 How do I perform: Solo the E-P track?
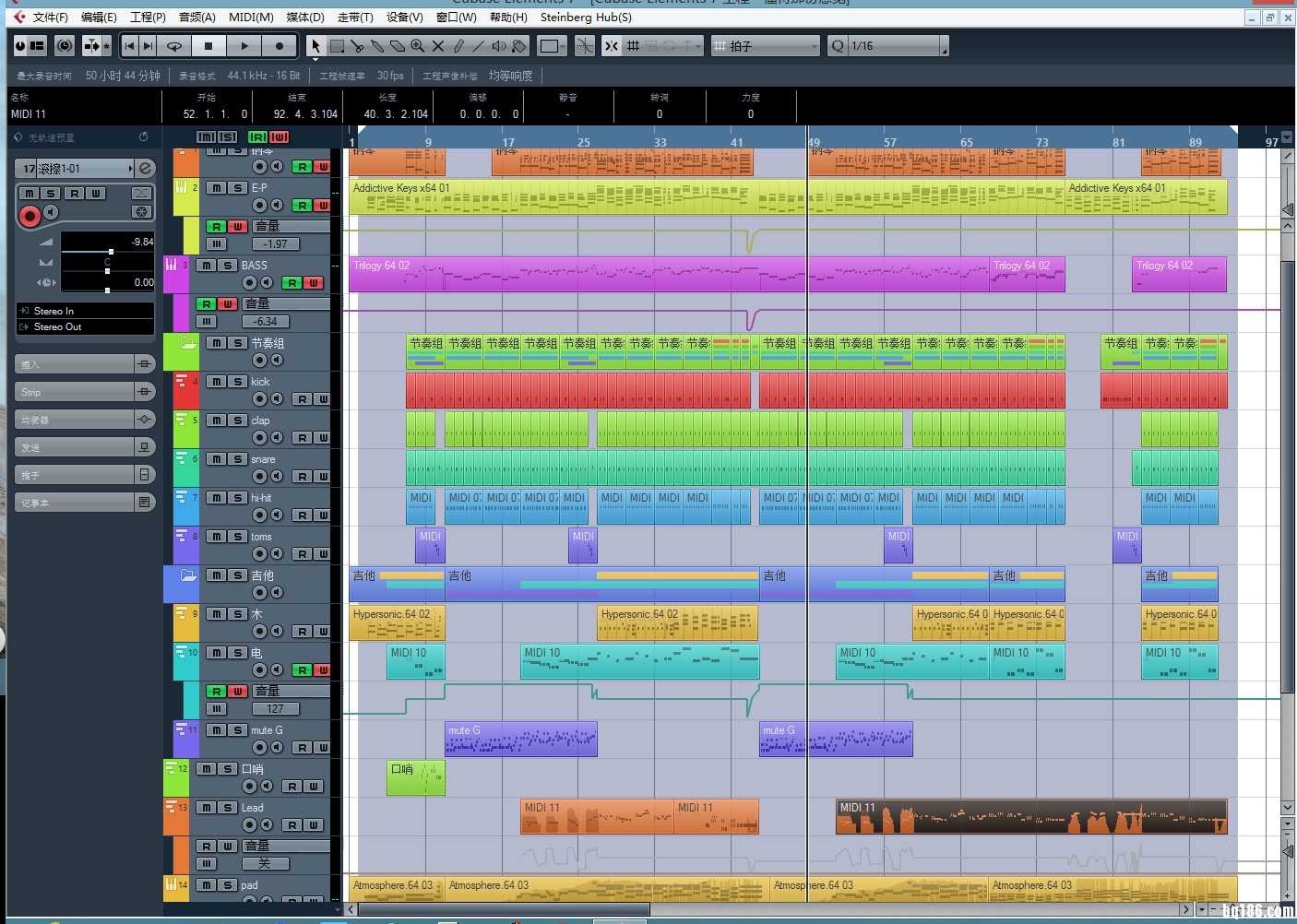tap(238, 187)
